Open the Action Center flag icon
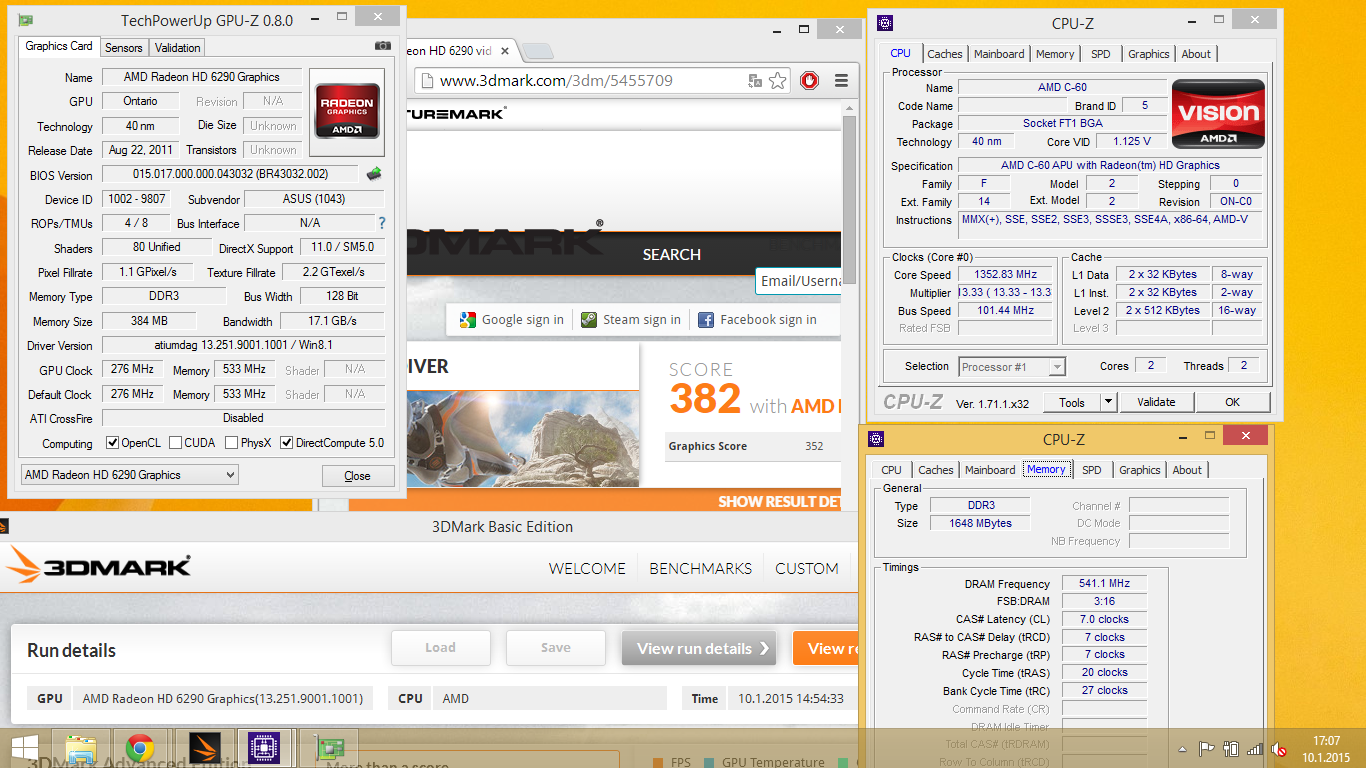 click(1207, 748)
